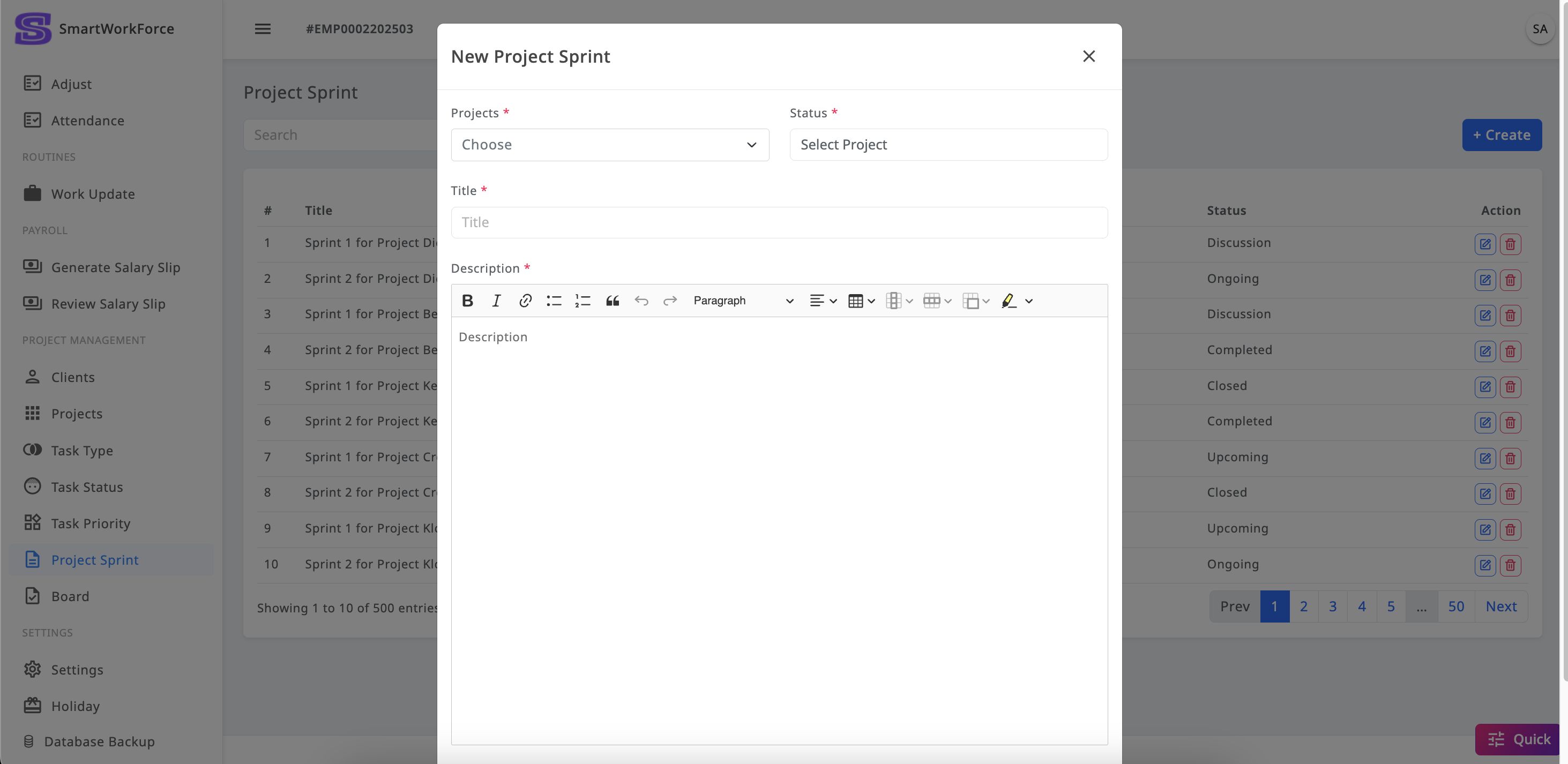Open the highlight color marker dropdown
Image resolution: width=1568 pixels, height=764 pixels.
click(1028, 301)
